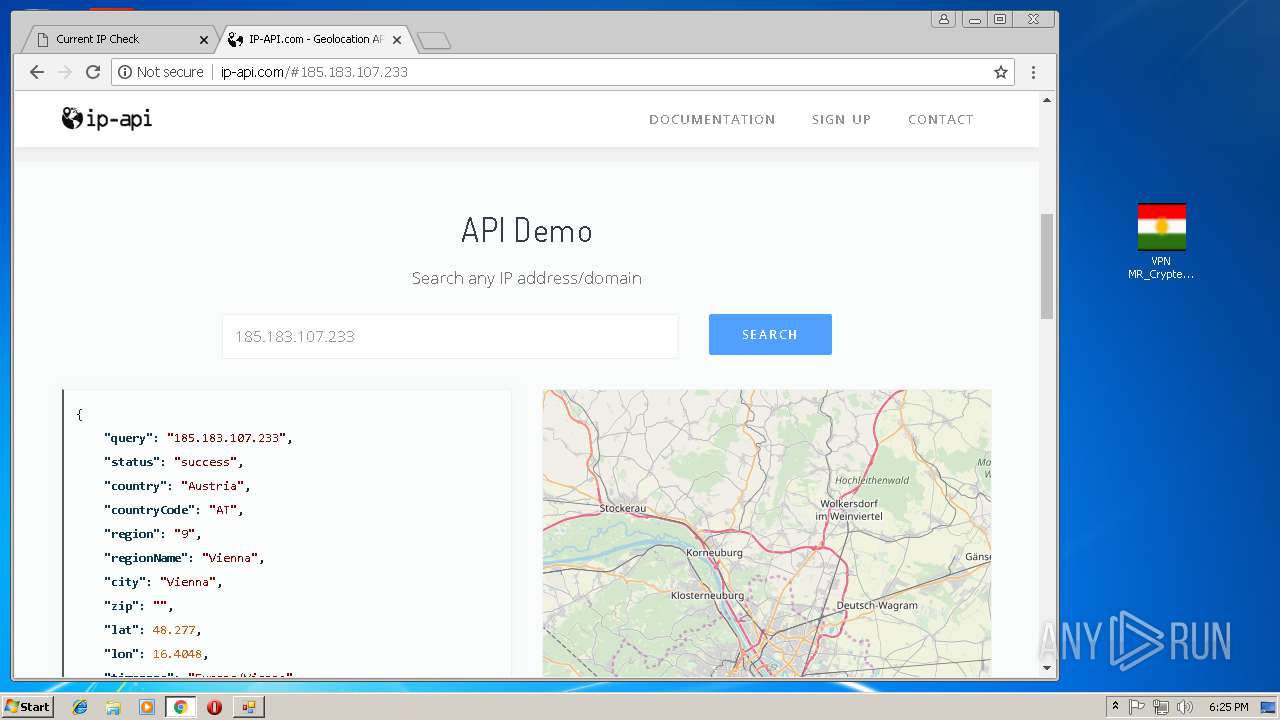The height and width of the screenshot is (720, 1280).
Task: Open the DOCUMENTATION menu link
Action: (712, 119)
